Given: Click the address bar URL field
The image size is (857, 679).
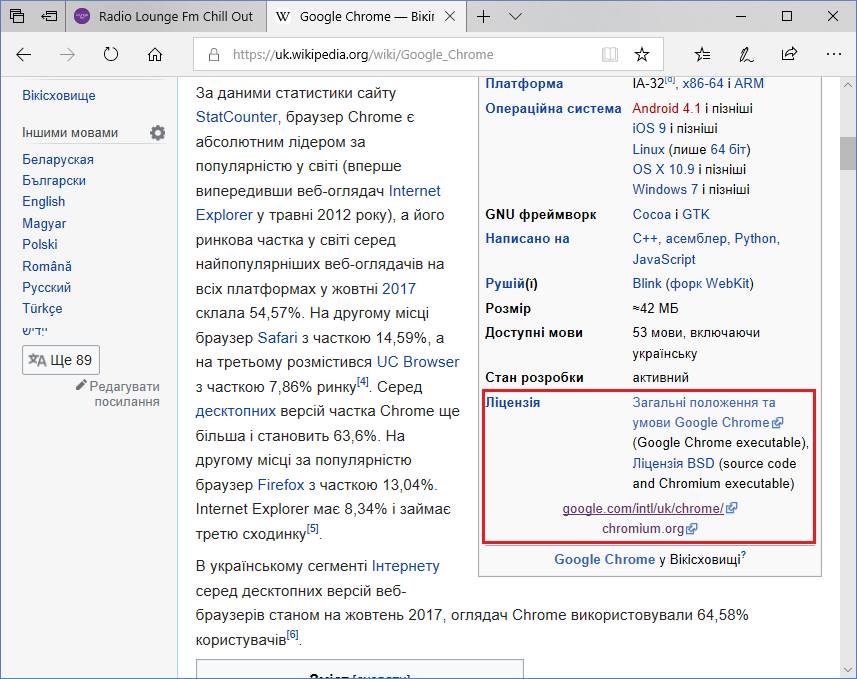Looking at the screenshot, I should [x=363, y=54].
